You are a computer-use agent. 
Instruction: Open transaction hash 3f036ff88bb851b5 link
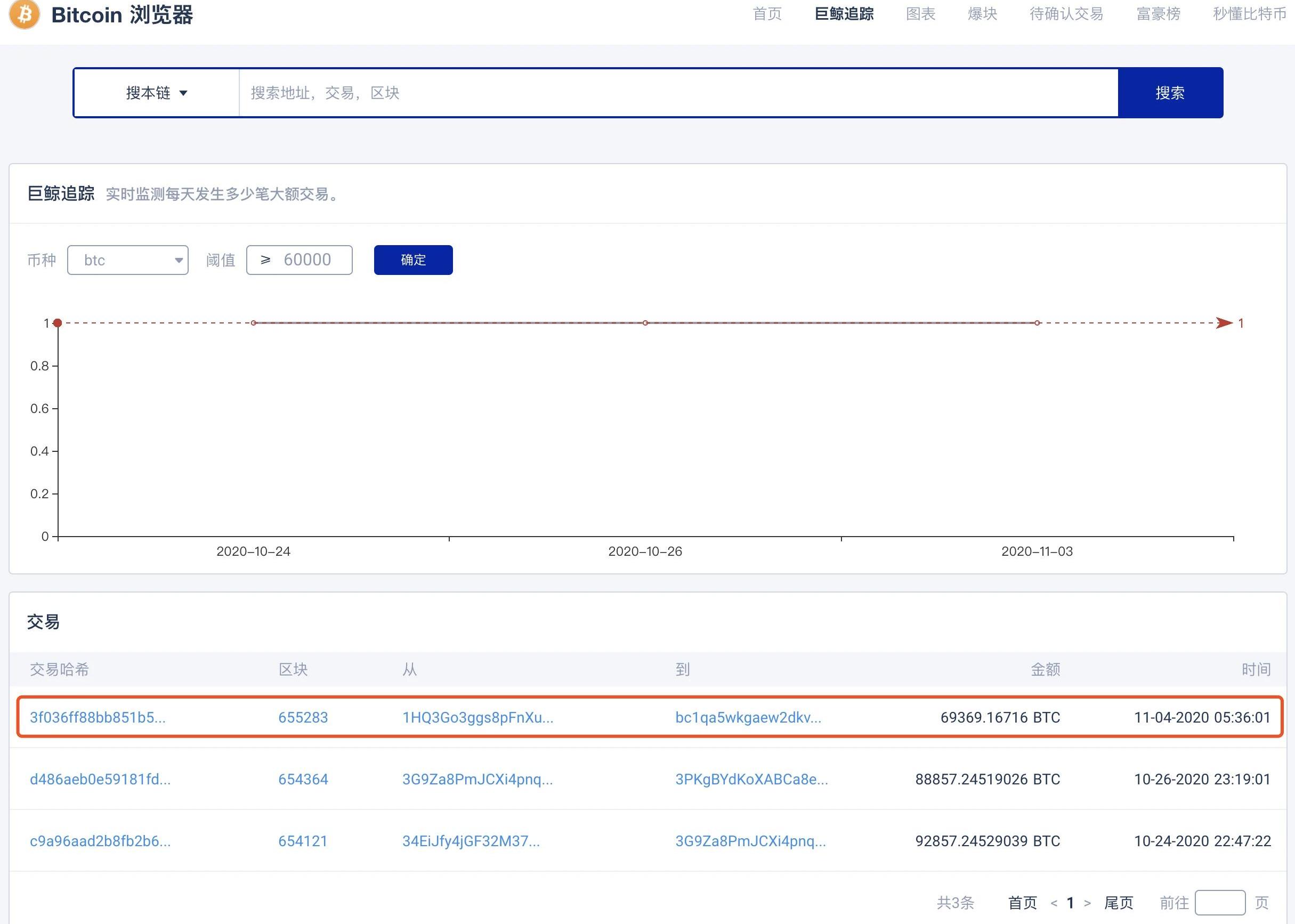98,717
